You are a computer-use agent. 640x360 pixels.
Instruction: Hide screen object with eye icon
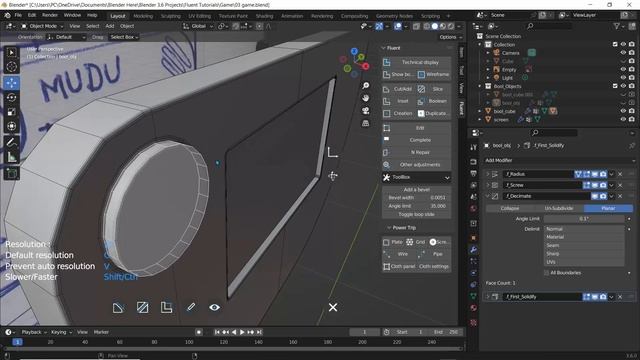623,120
